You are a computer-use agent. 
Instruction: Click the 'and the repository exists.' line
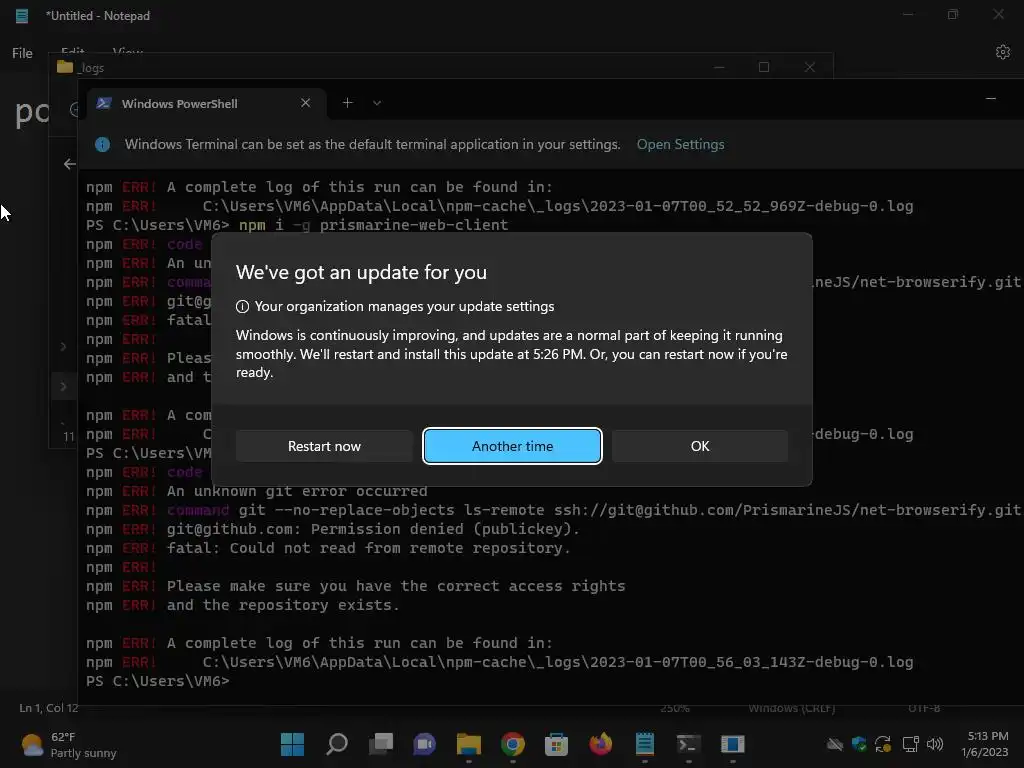click(243, 605)
